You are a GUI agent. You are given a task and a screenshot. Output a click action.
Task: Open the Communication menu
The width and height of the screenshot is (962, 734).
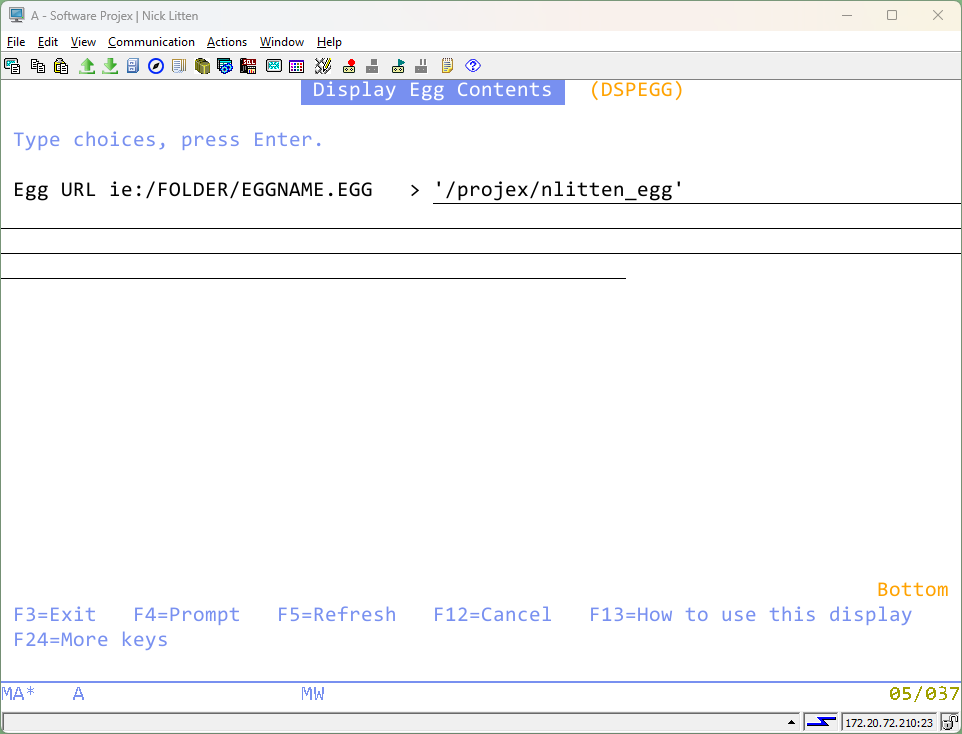pos(151,42)
